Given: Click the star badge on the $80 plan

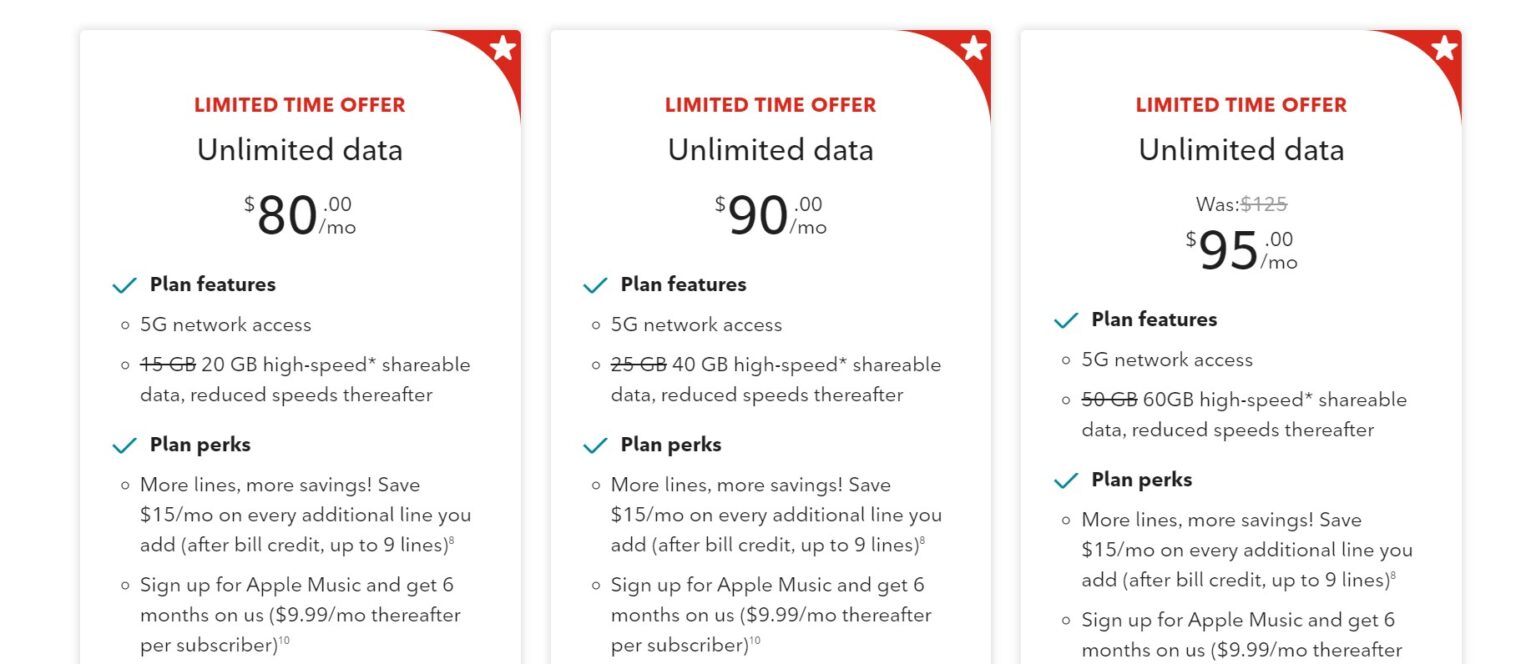Looking at the screenshot, I should (x=503, y=48).
